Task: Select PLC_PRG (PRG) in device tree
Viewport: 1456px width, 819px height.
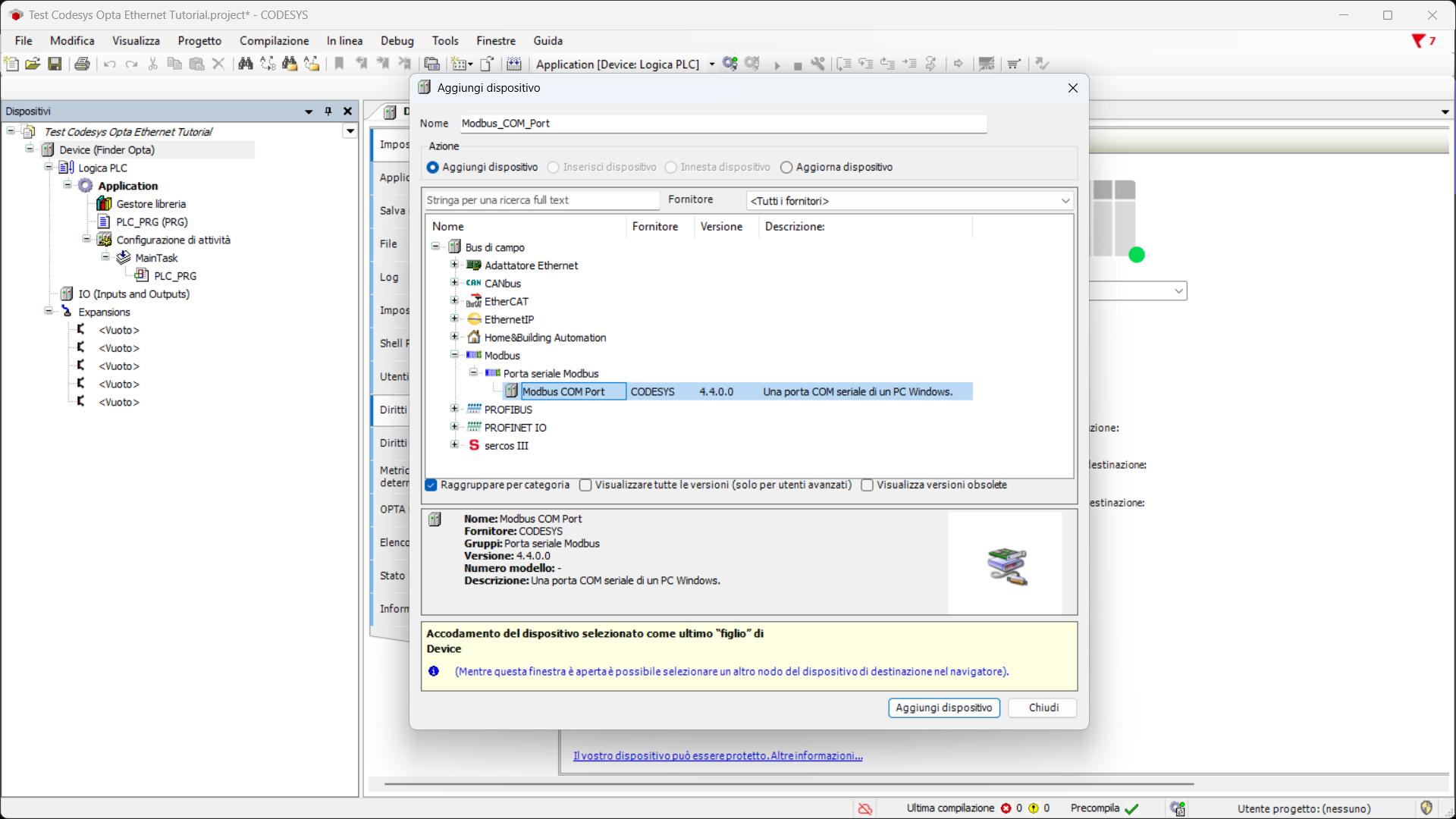Action: tap(152, 222)
